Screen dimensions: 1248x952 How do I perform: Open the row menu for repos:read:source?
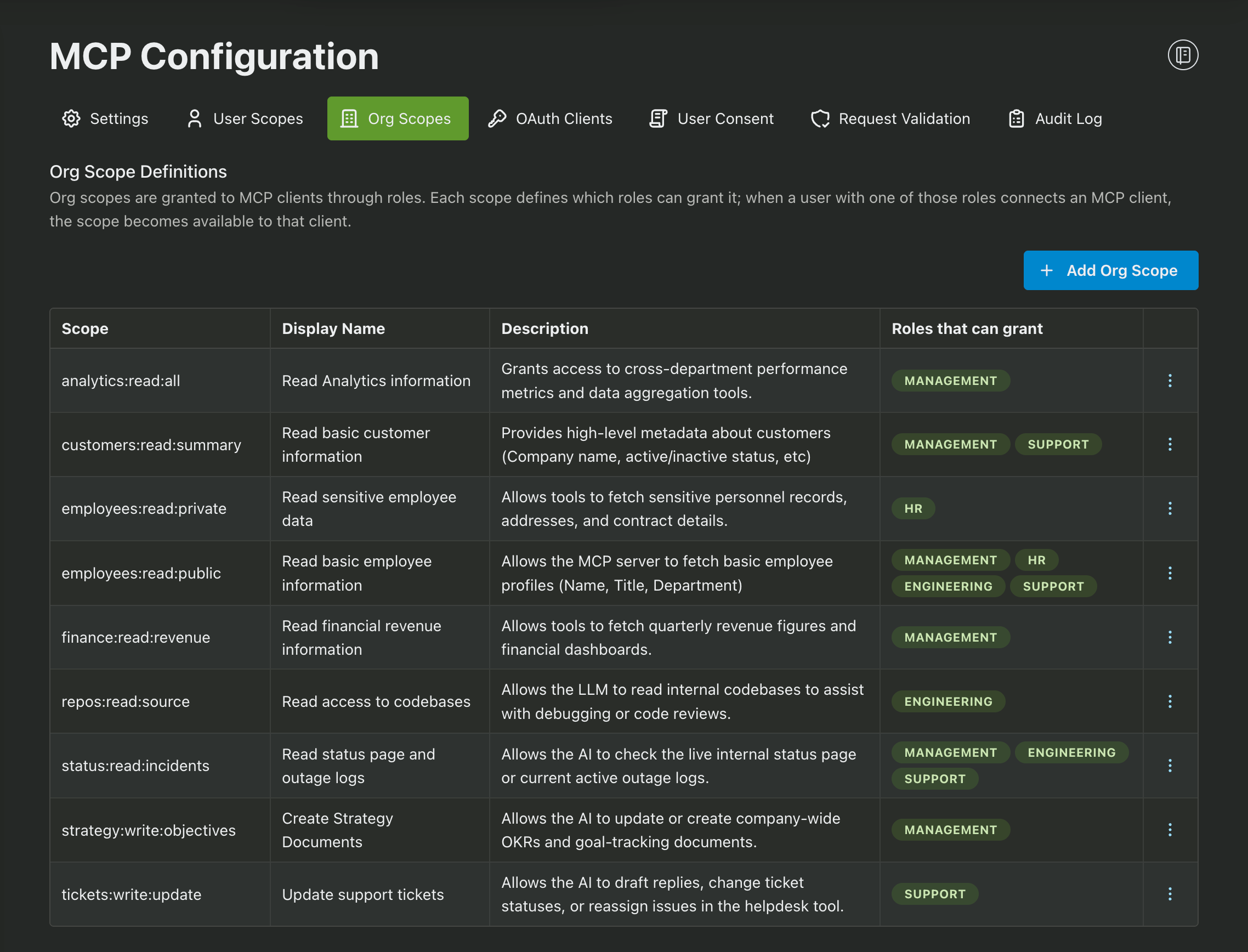click(x=1170, y=701)
